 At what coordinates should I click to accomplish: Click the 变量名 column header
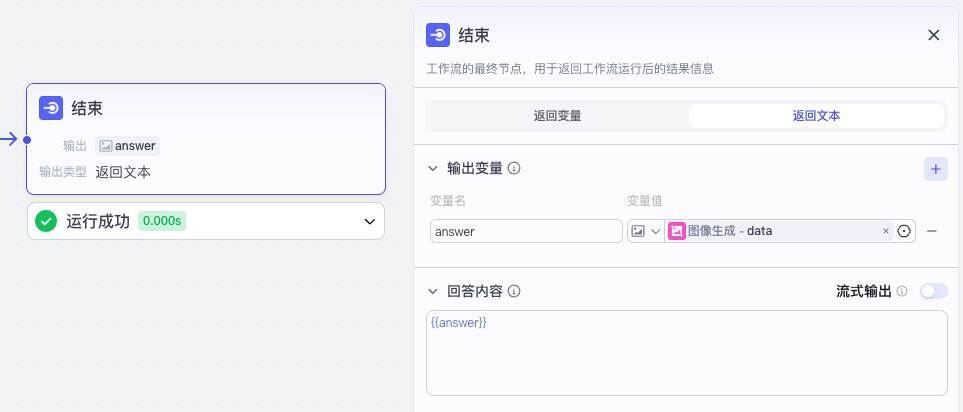coord(448,201)
